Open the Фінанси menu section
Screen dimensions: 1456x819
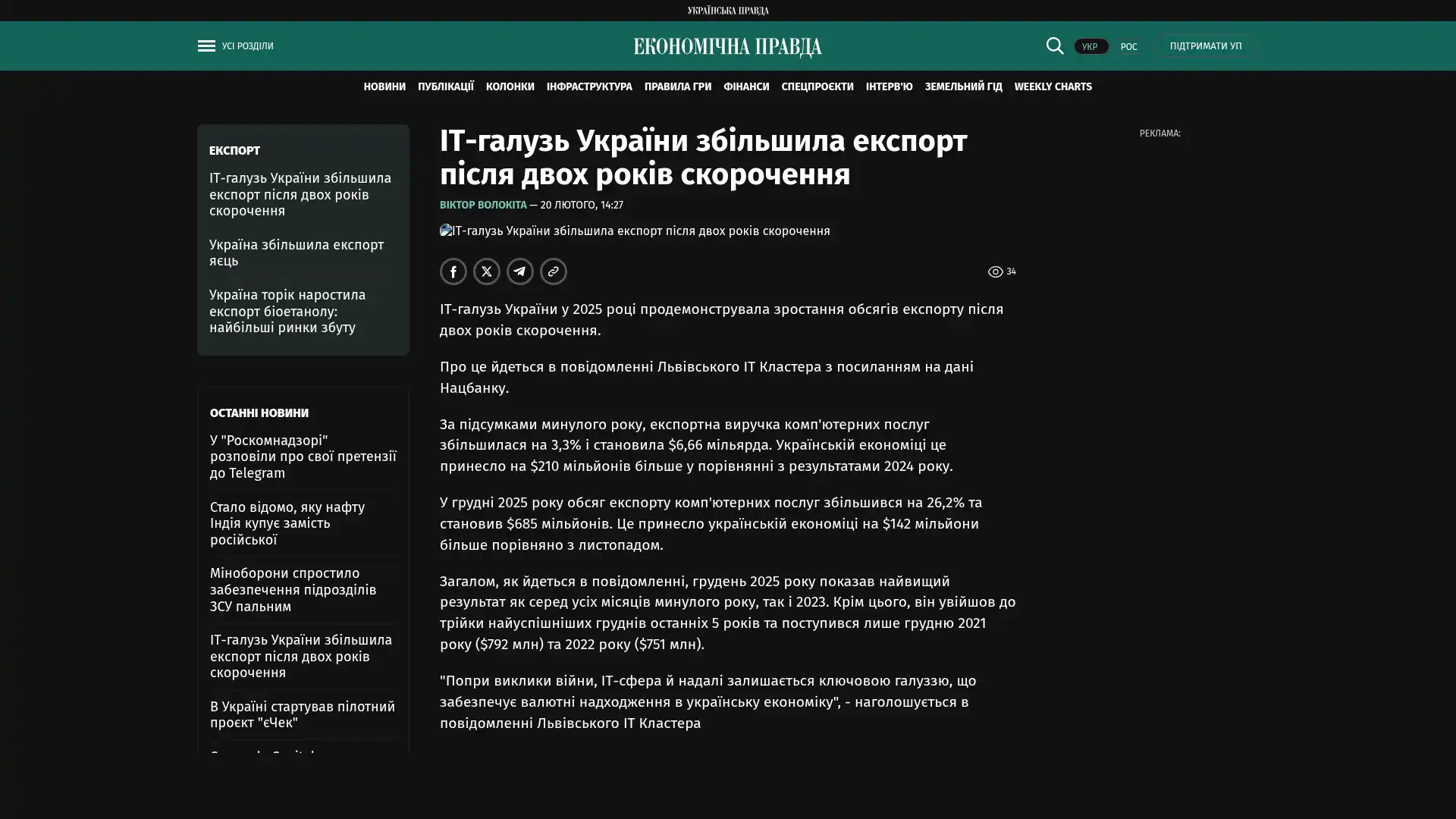click(745, 87)
